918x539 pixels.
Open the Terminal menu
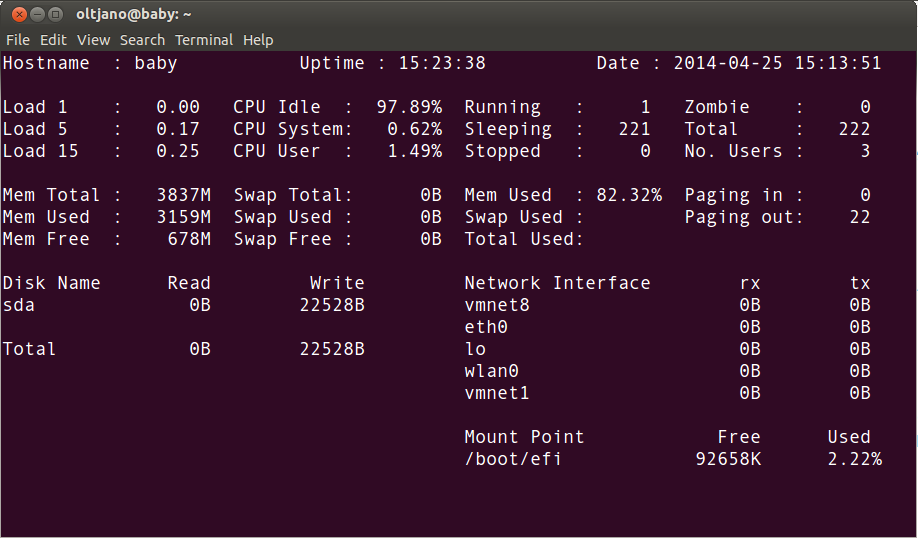coord(204,40)
